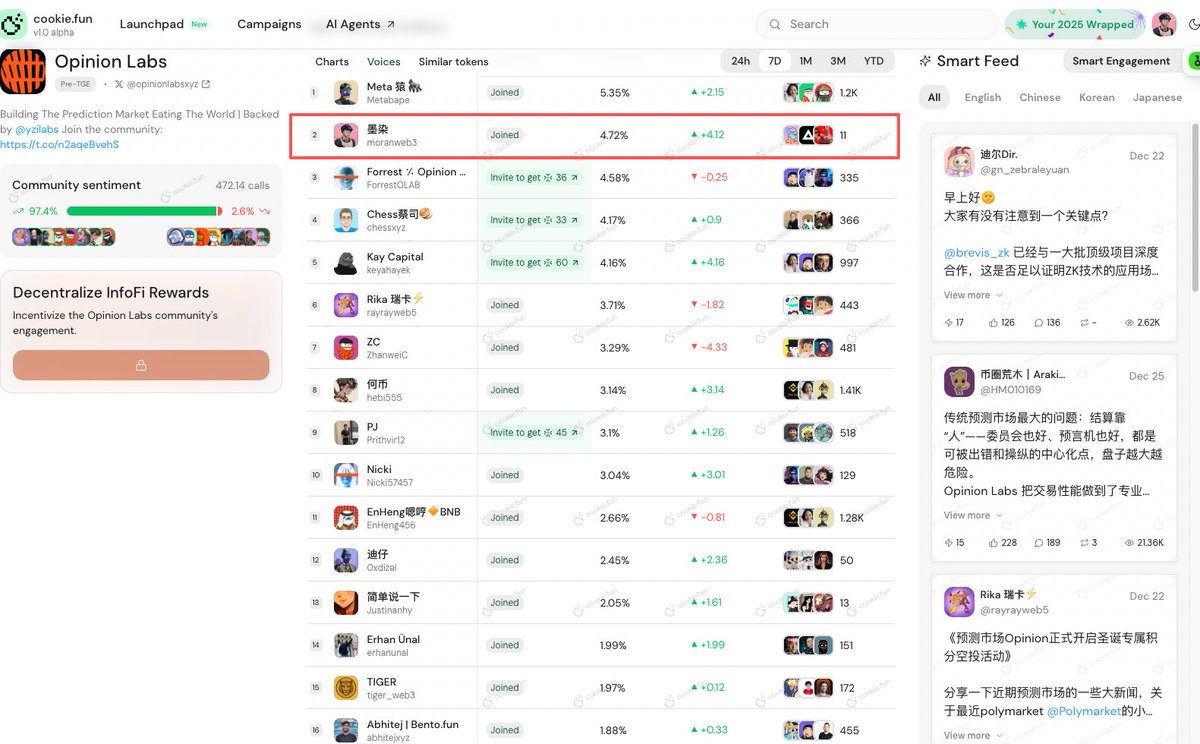The image size is (1200, 744).
Task: Click the comment icon showing 17
Action: coord(949,323)
